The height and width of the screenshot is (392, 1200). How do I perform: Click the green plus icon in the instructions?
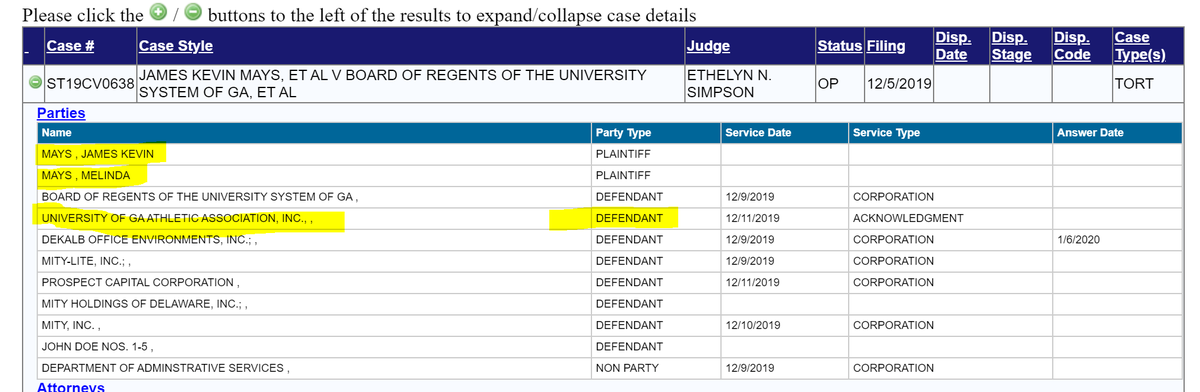coord(158,14)
